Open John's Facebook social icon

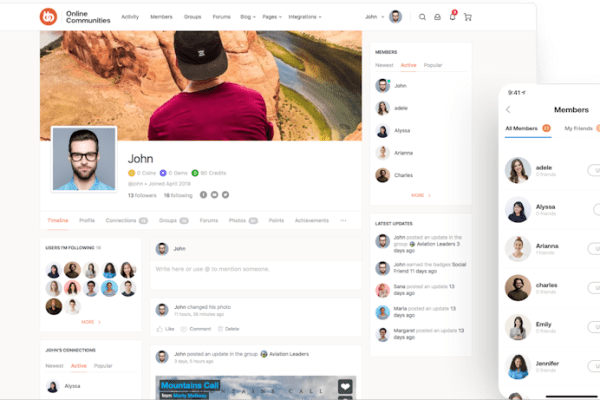[203, 195]
